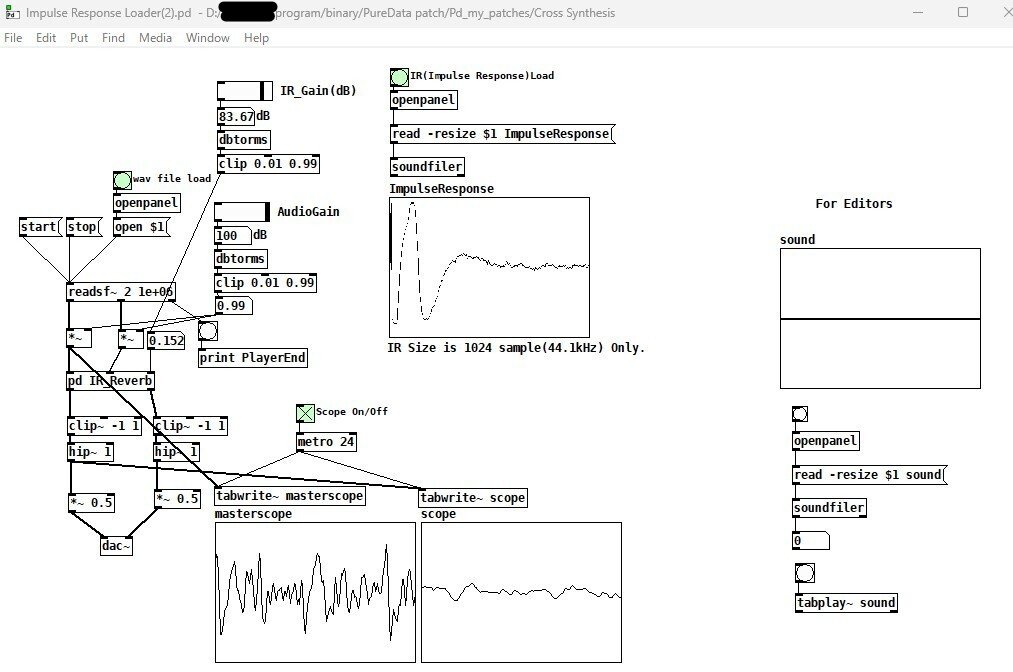This screenshot has width=1013, height=672.
Task: Click the bang above openpanel in For Editors section
Action: tap(800, 412)
